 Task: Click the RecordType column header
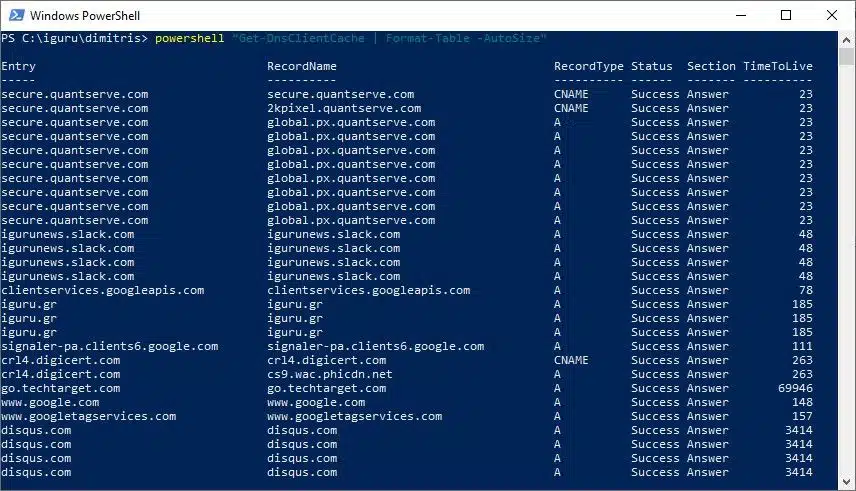[588, 67]
